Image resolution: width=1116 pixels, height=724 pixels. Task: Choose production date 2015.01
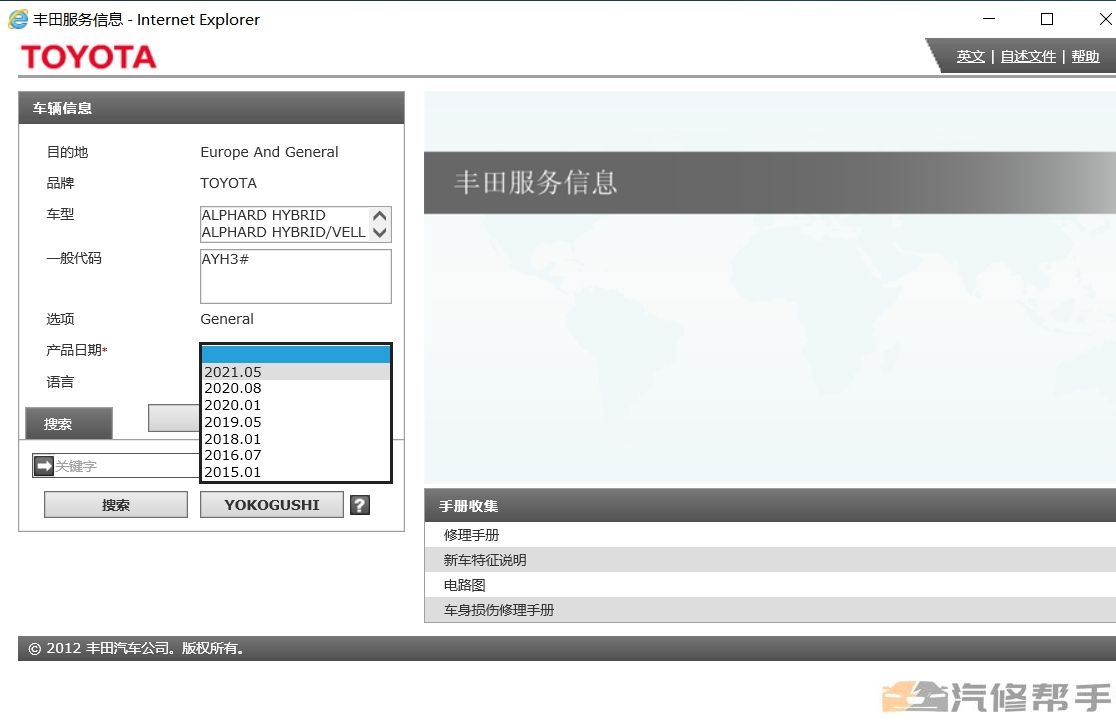(295, 472)
